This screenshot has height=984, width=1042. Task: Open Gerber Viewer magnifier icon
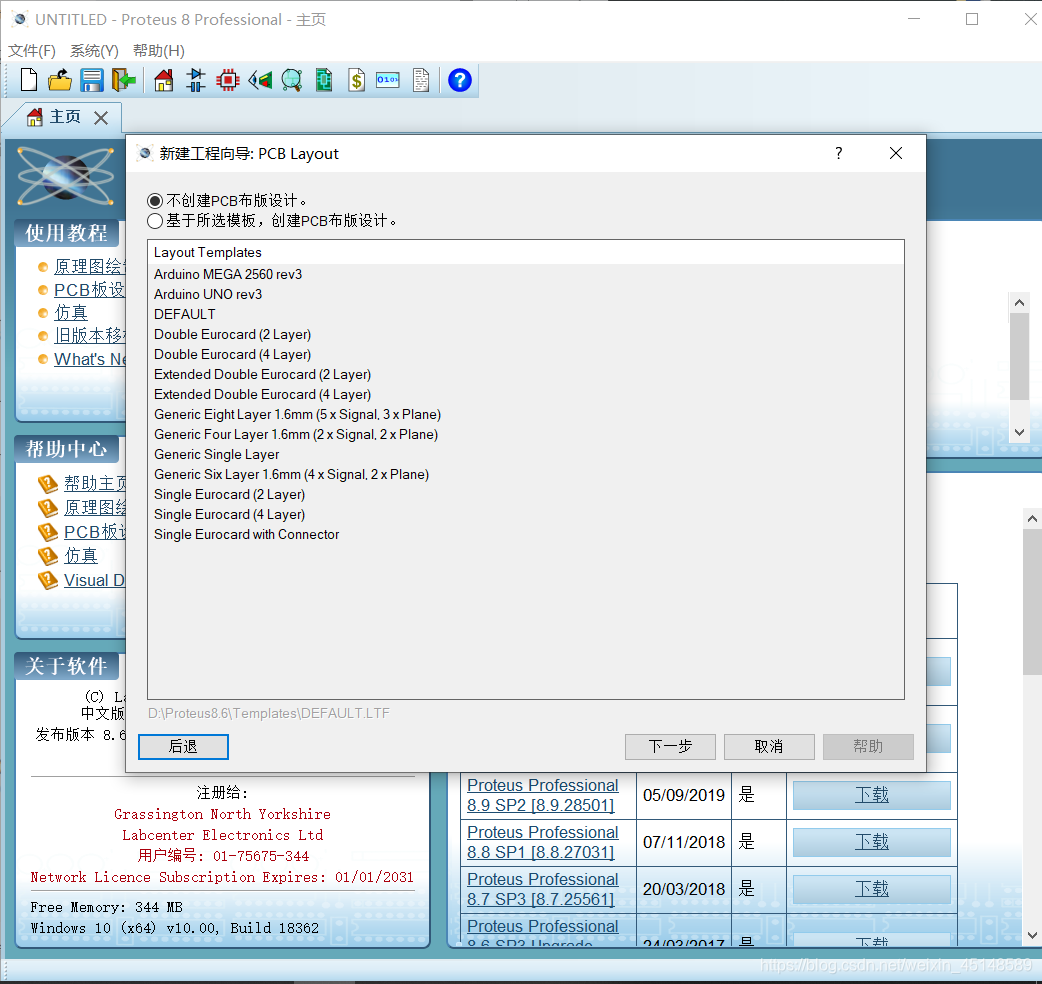tap(292, 80)
